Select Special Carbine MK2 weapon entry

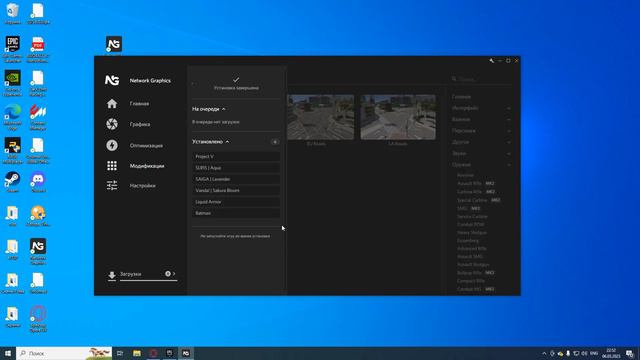point(479,200)
